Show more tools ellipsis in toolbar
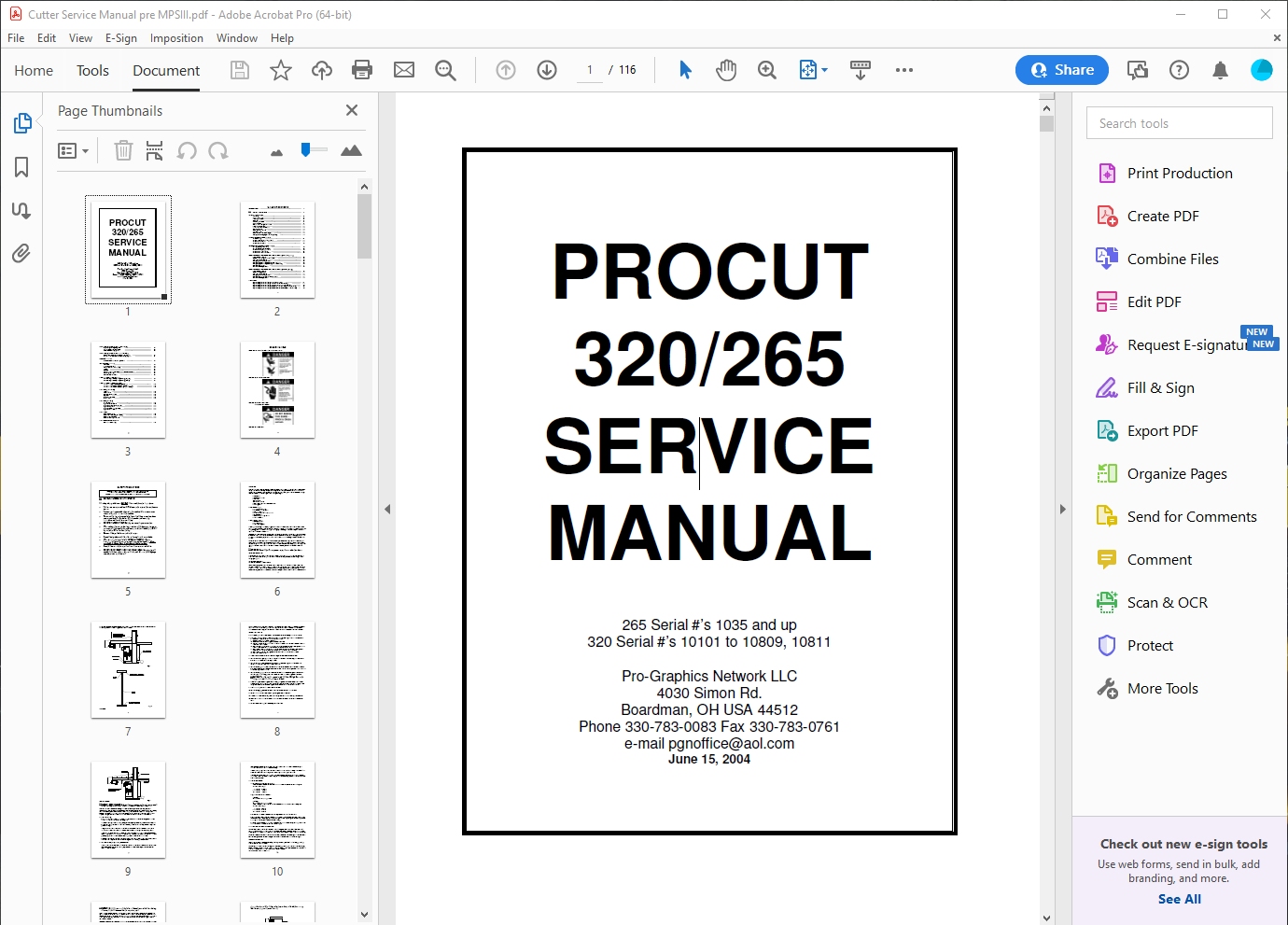 904,70
